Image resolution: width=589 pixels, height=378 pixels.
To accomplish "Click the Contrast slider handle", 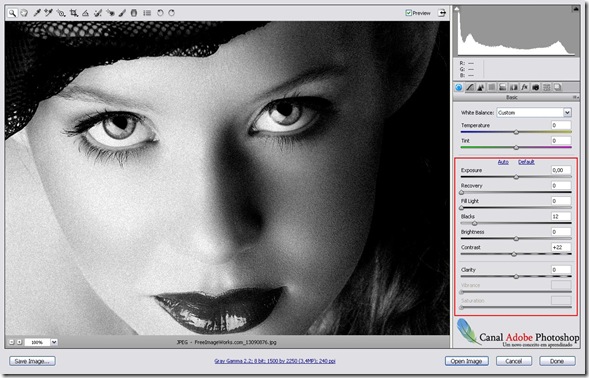I will pyautogui.click(x=514, y=254).
